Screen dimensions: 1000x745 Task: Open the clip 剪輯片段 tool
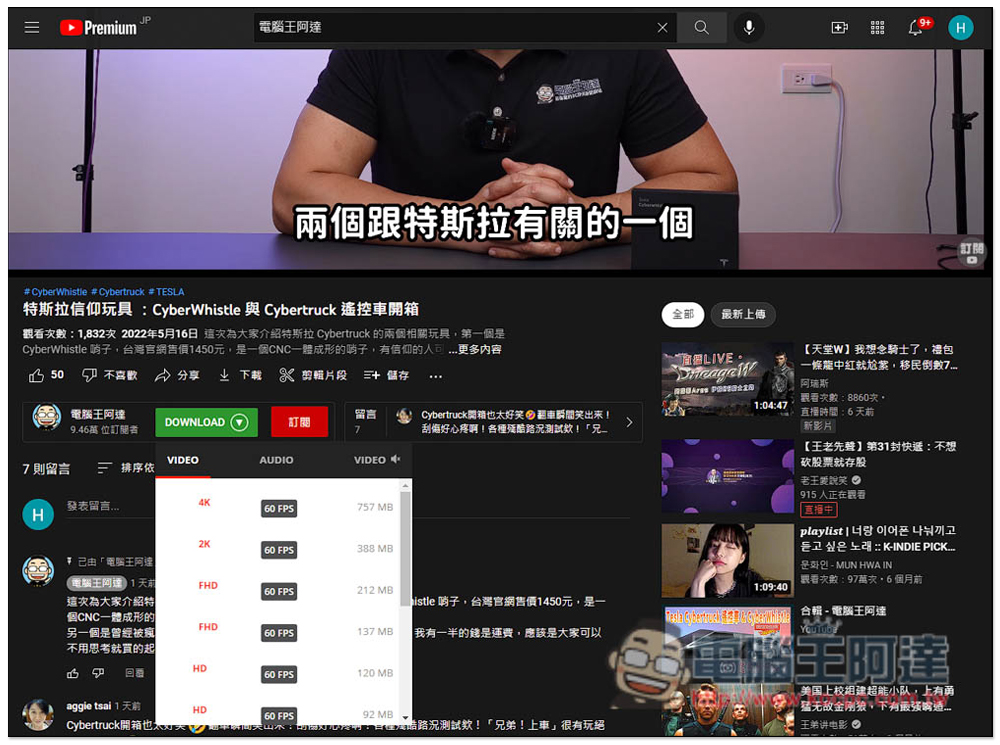pyautogui.click(x=312, y=375)
